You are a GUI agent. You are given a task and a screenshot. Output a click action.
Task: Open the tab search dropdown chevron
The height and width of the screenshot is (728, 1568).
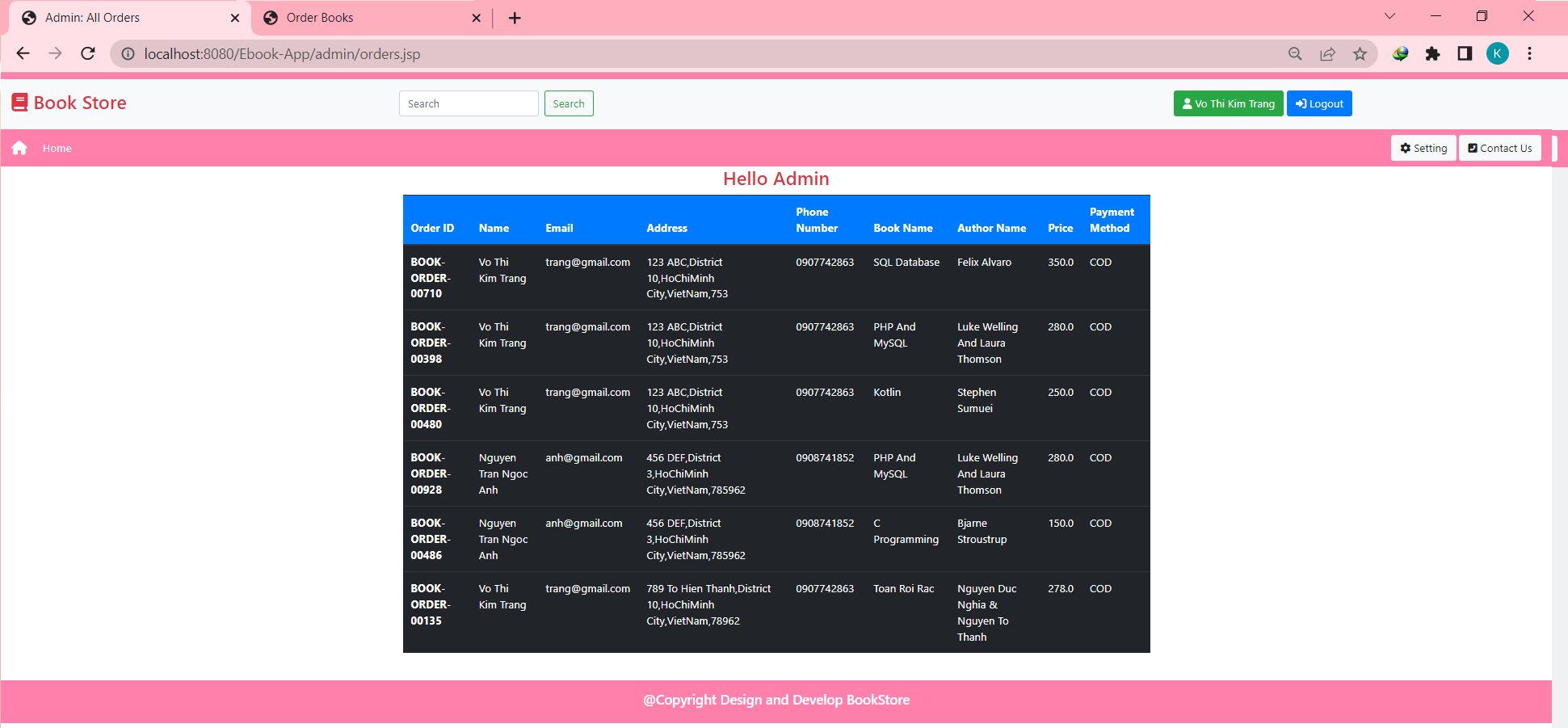1389,16
